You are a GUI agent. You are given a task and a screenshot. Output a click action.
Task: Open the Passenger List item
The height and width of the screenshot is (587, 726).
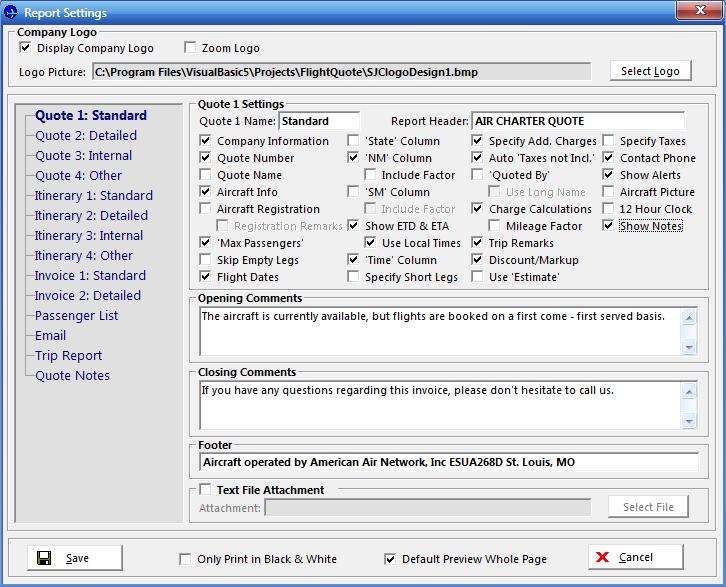[x=76, y=315]
